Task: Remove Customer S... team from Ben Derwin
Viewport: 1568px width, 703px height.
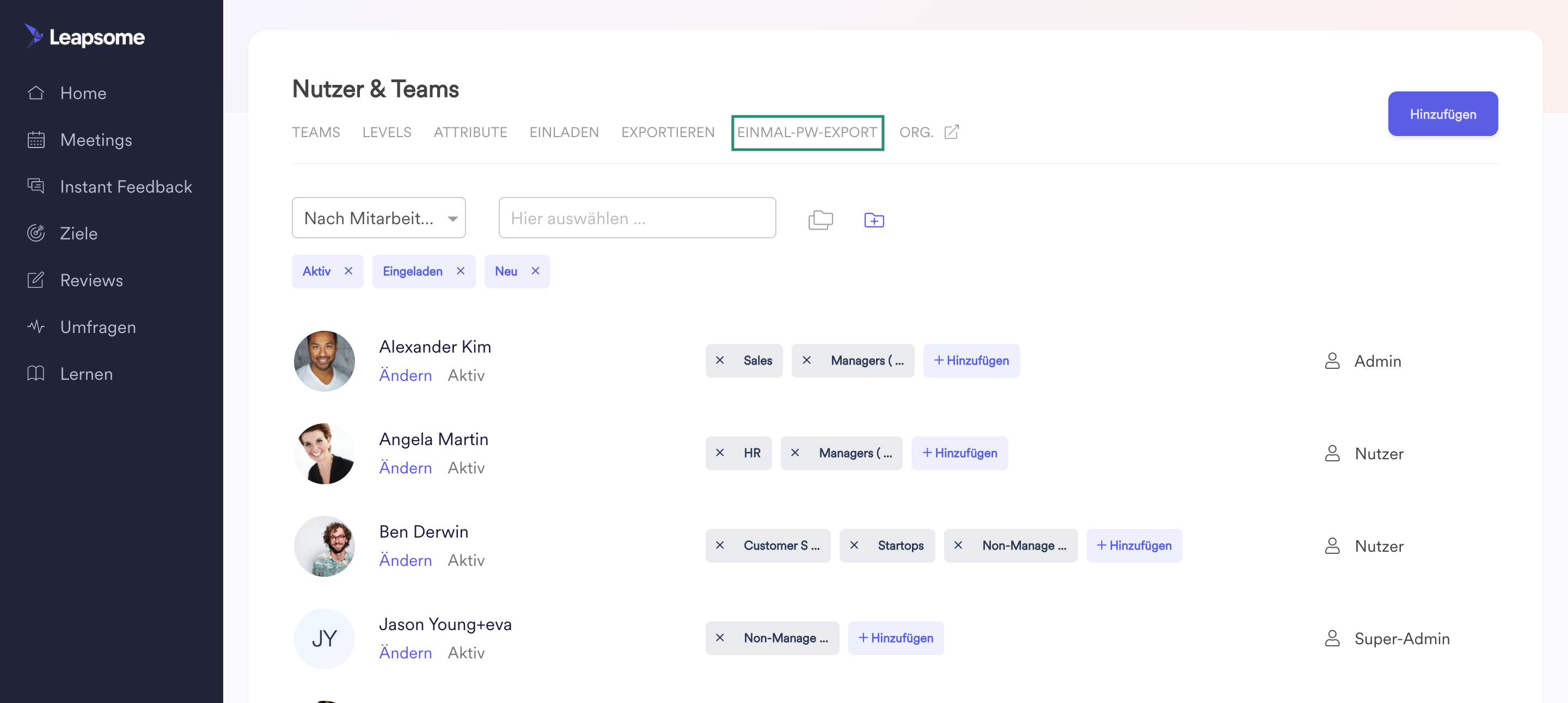Action: pyautogui.click(x=719, y=546)
